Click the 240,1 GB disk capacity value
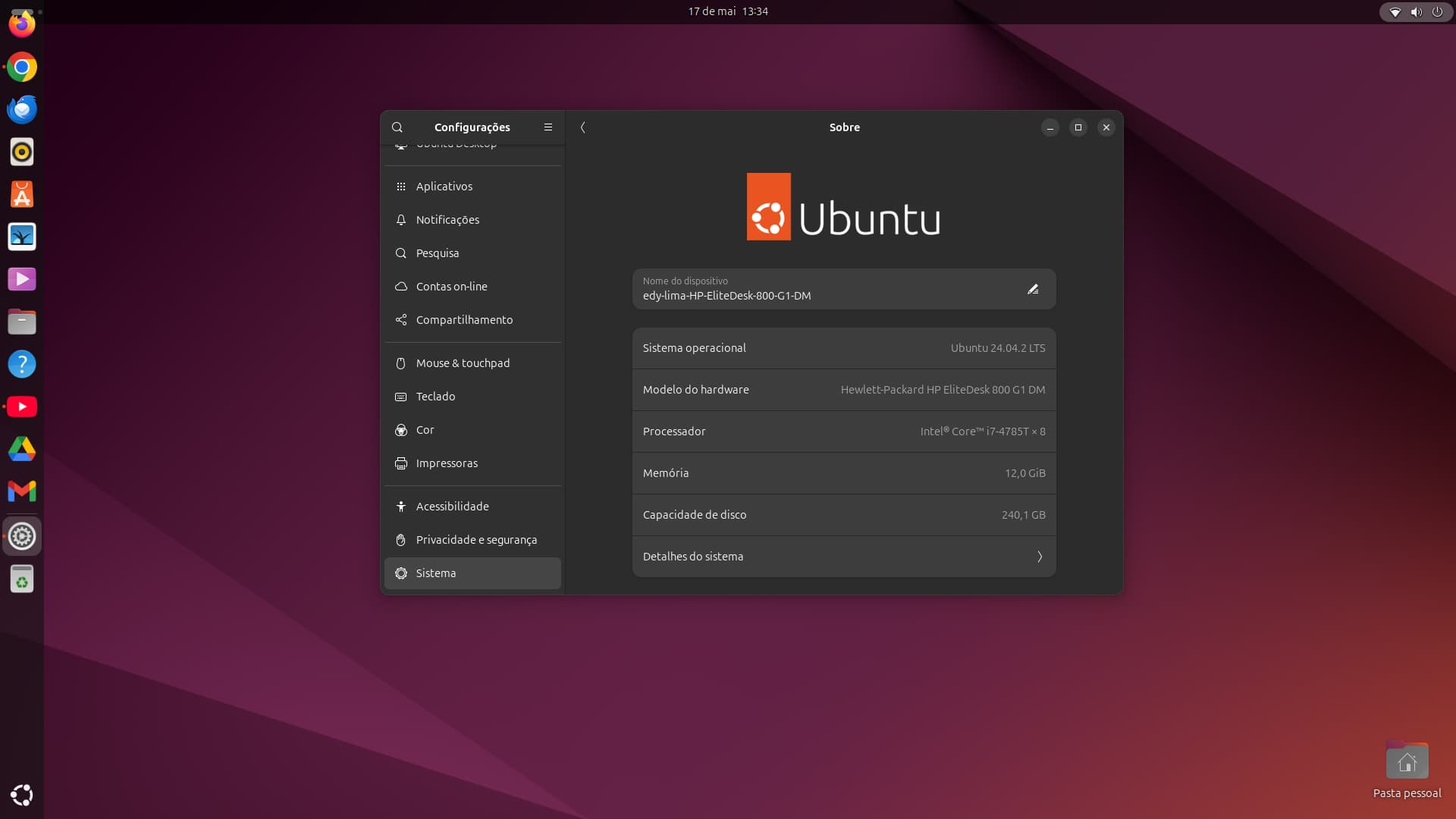The height and width of the screenshot is (819, 1456). click(x=1023, y=515)
